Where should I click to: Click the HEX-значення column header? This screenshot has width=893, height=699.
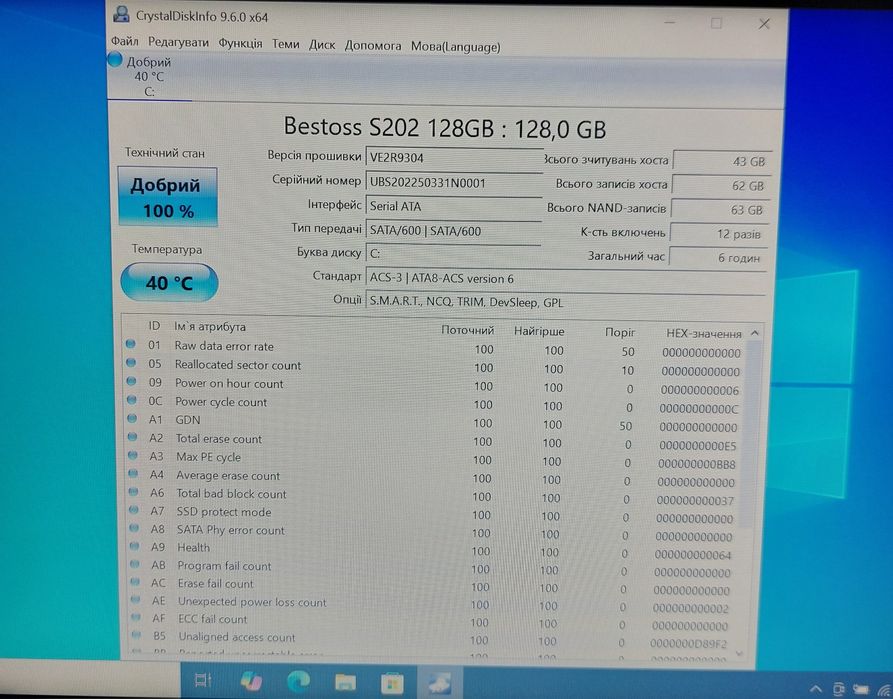click(x=704, y=334)
